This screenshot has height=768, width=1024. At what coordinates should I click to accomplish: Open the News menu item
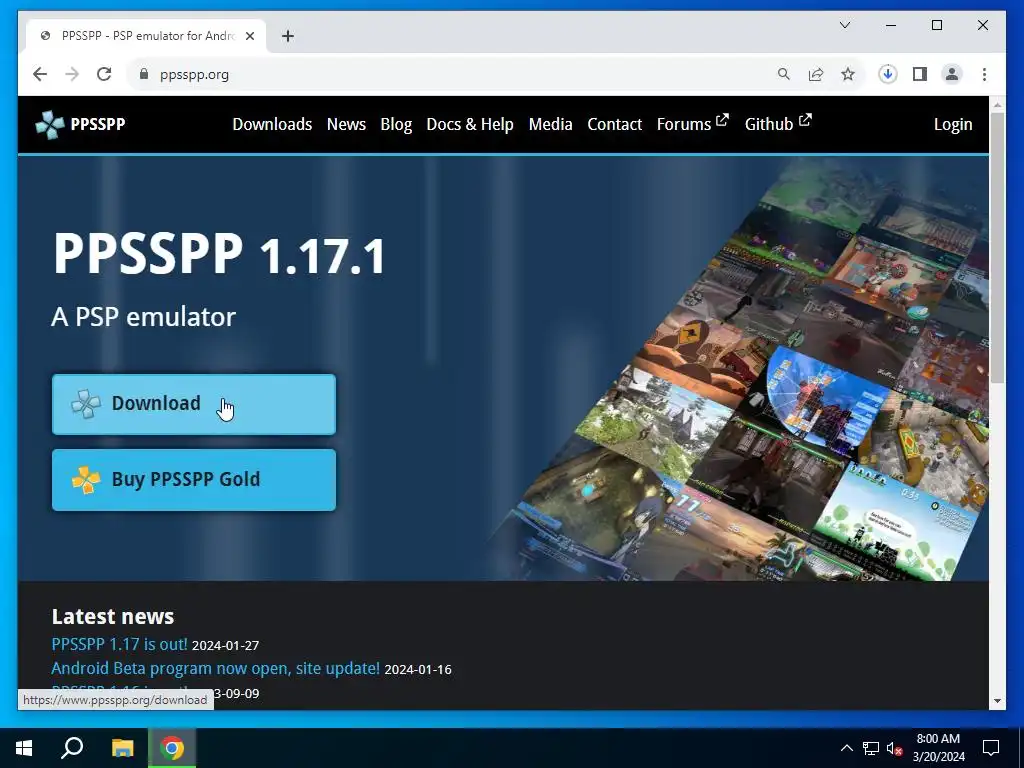(346, 124)
